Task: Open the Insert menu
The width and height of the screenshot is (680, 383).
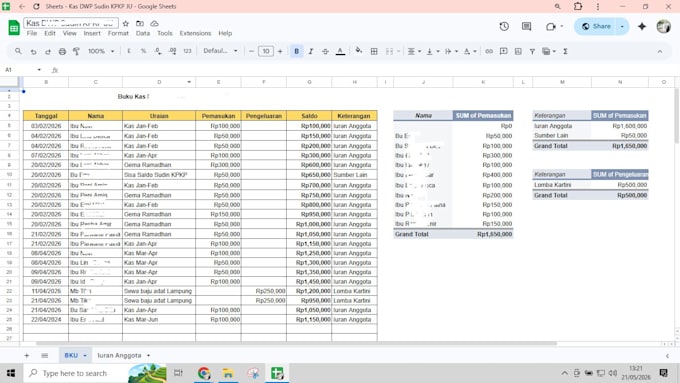Action: (x=92, y=33)
